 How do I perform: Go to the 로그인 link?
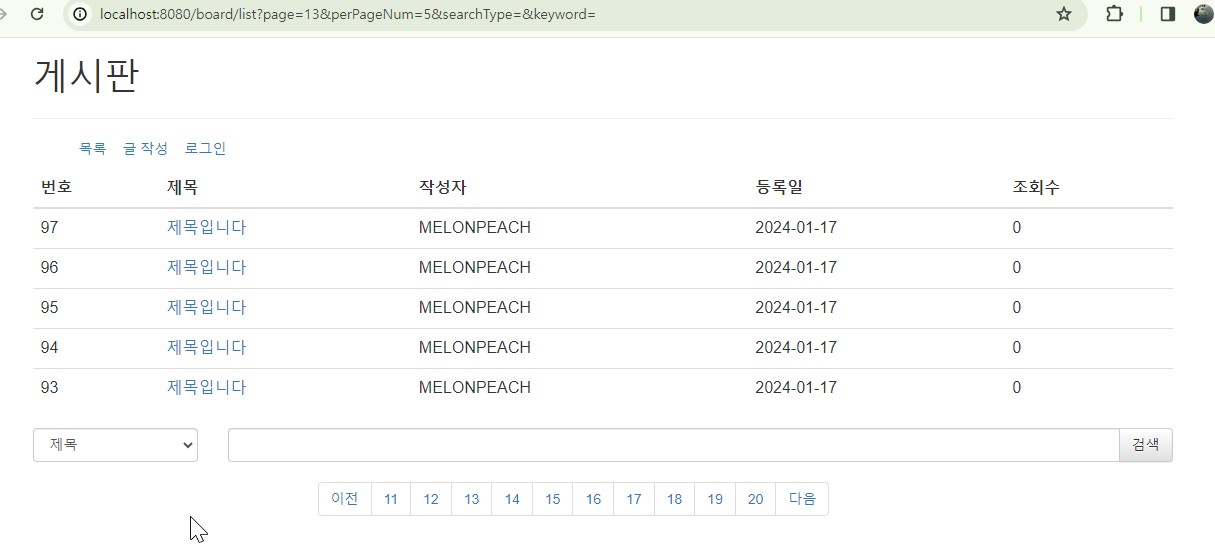[x=205, y=148]
